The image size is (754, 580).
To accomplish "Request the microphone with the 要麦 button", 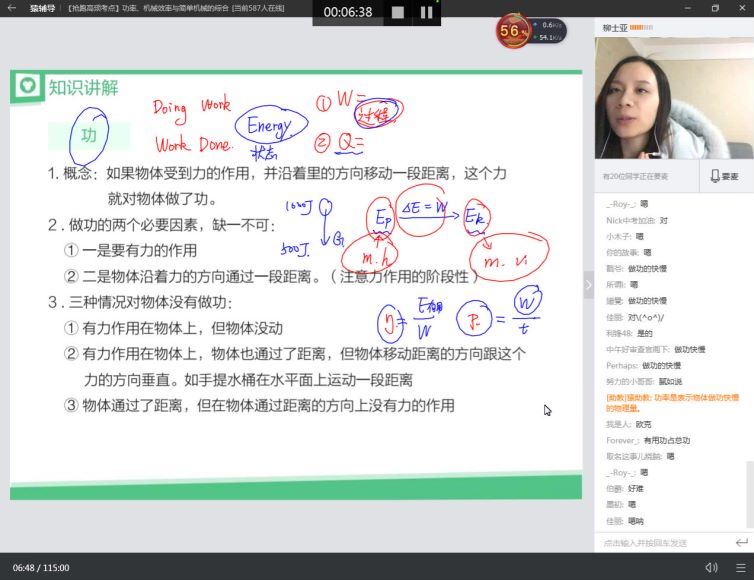I will (725, 176).
